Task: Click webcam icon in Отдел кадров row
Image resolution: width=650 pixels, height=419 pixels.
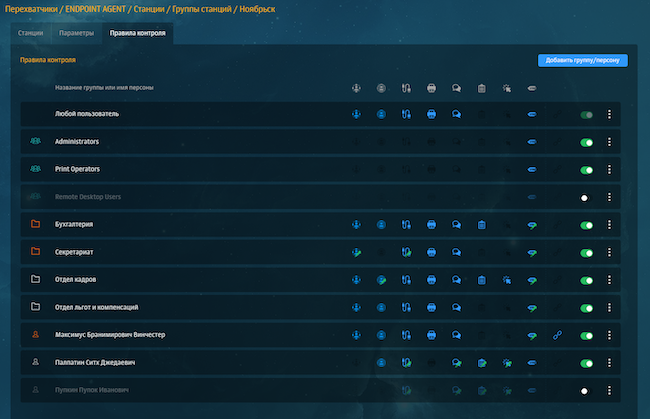Action: click(381, 280)
